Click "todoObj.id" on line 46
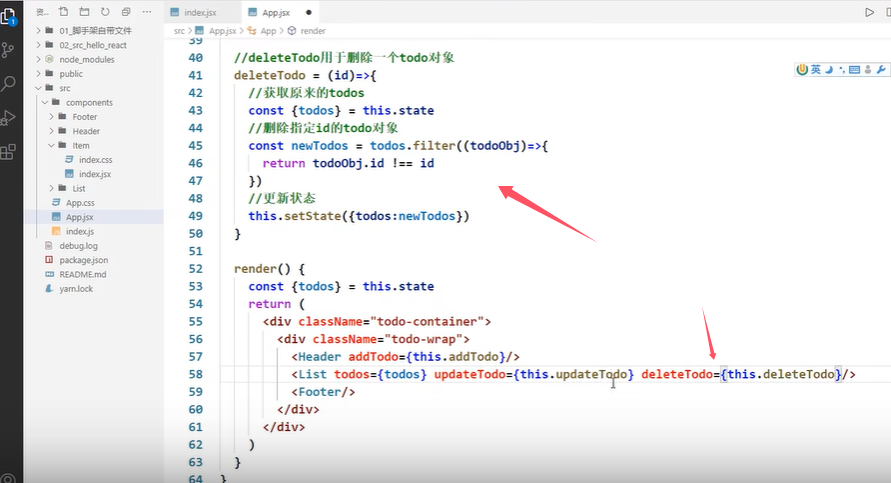The height and width of the screenshot is (483, 891). click(x=348, y=163)
